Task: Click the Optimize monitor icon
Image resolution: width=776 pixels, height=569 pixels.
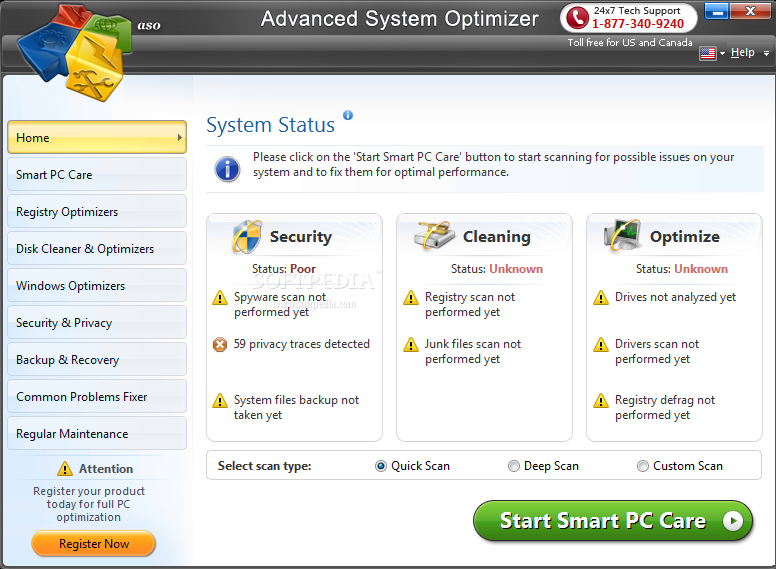Action: (622, 235)
